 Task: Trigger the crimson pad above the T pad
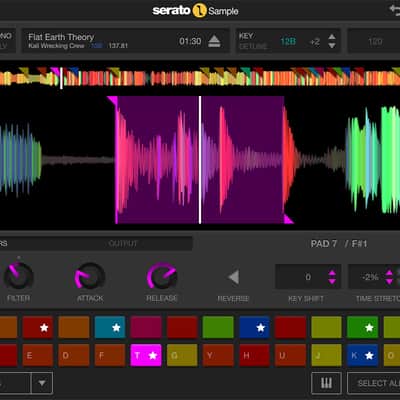[x=146, y=327]
